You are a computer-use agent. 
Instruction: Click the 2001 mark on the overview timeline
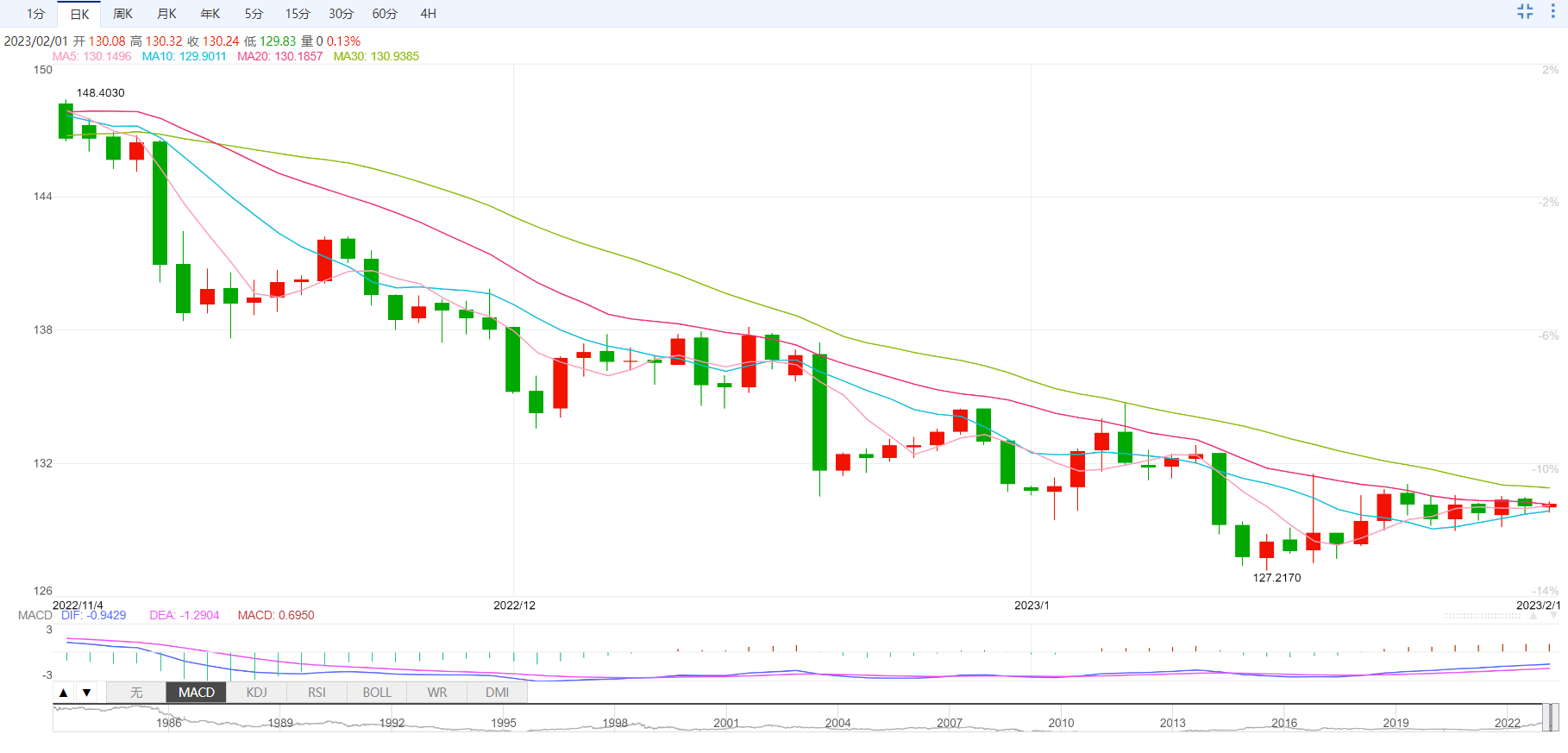(x=726, y=723)
